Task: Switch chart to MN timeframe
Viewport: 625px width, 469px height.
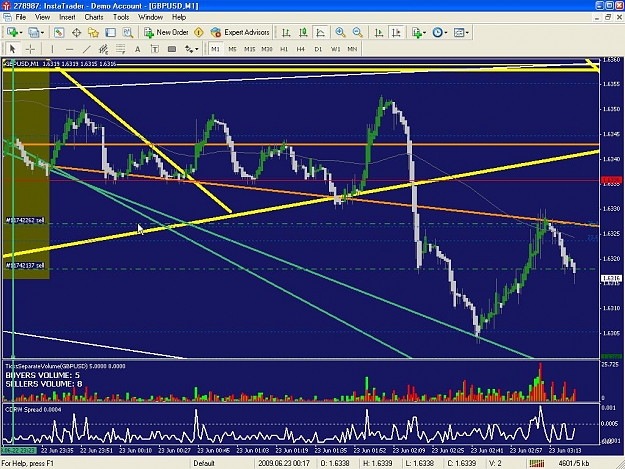Action: [352, 49]
